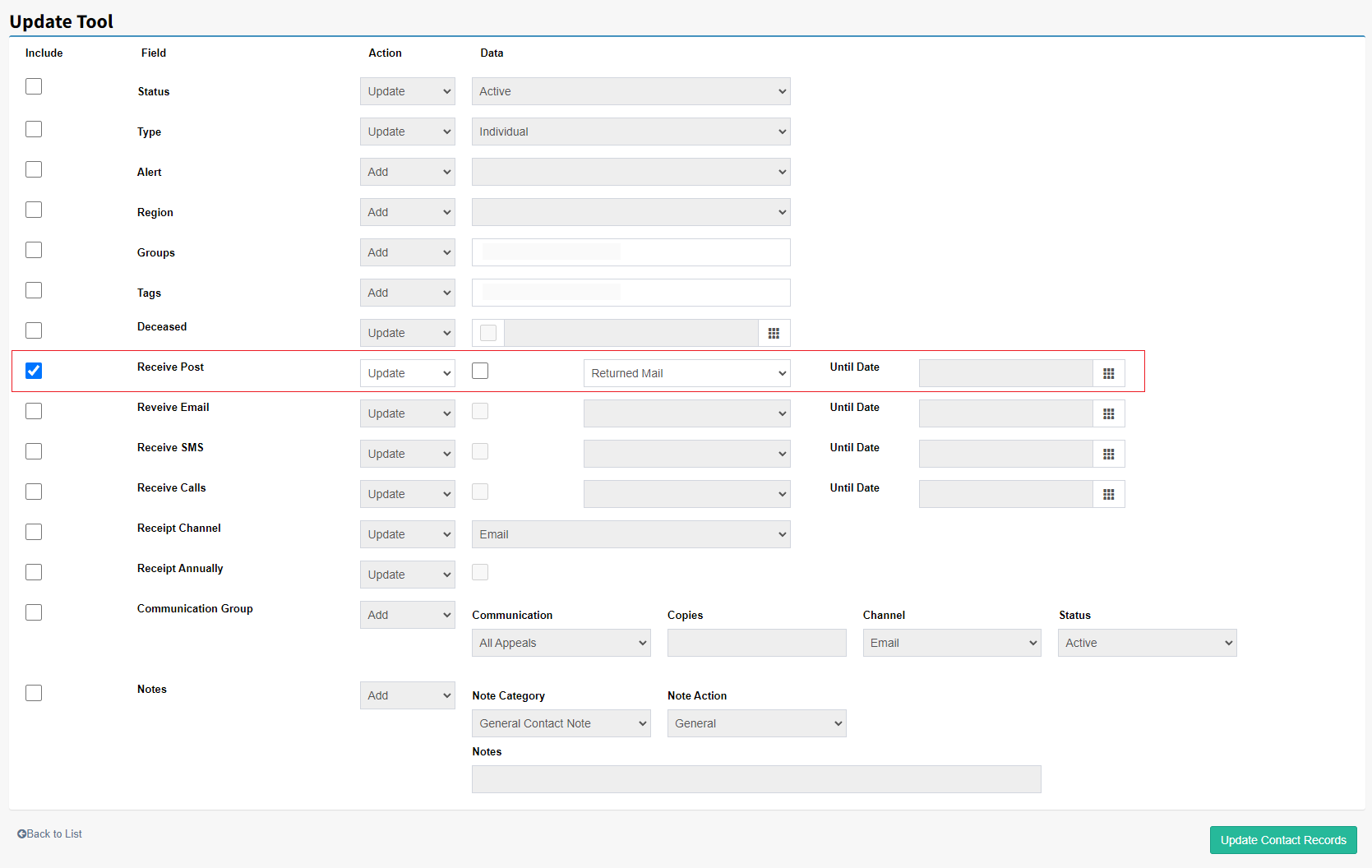Tick Include checkbox for Receipt Channel
The image size is (1372, 868).
(x=34, y=532)
